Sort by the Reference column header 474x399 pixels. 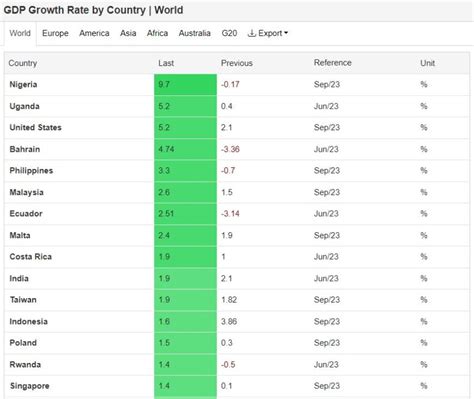point(333,63)
